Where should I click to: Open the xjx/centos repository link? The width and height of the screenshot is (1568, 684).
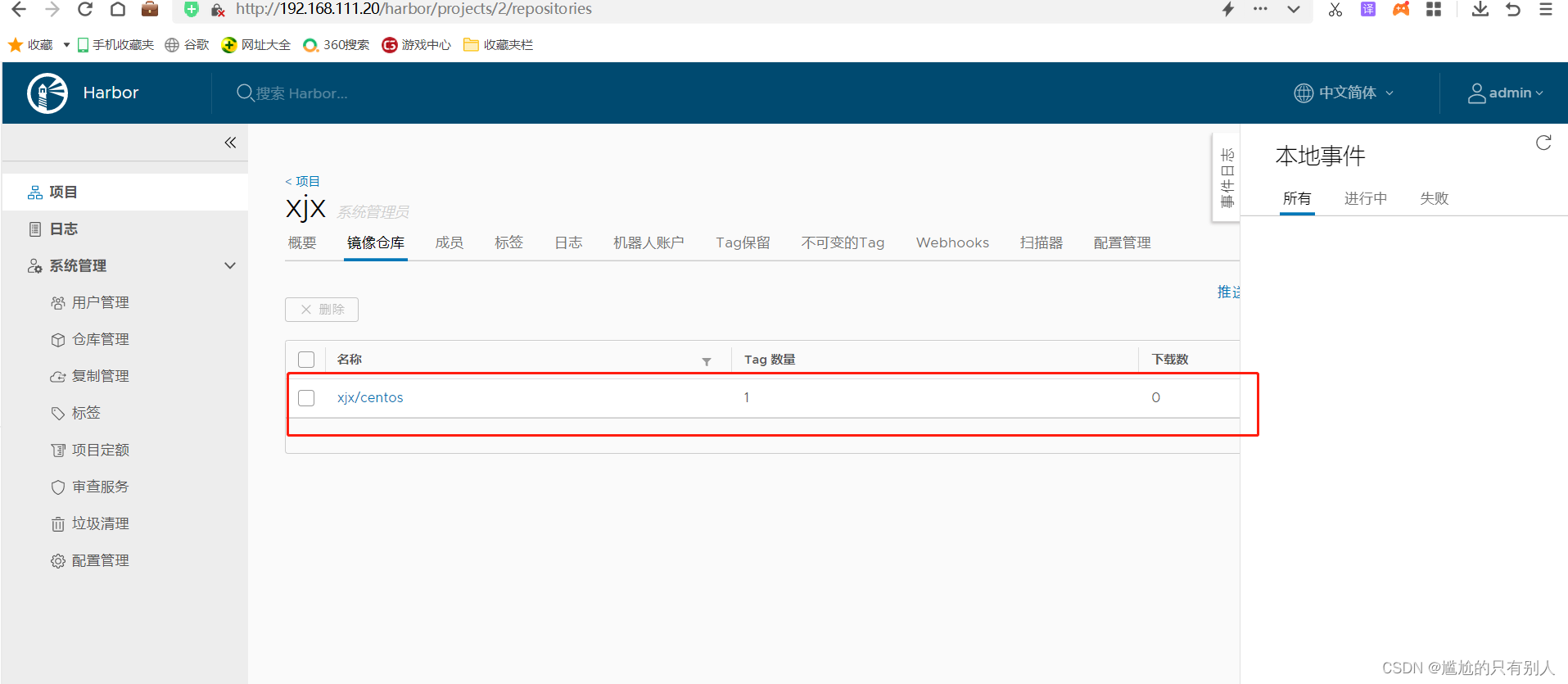(370, 397)
